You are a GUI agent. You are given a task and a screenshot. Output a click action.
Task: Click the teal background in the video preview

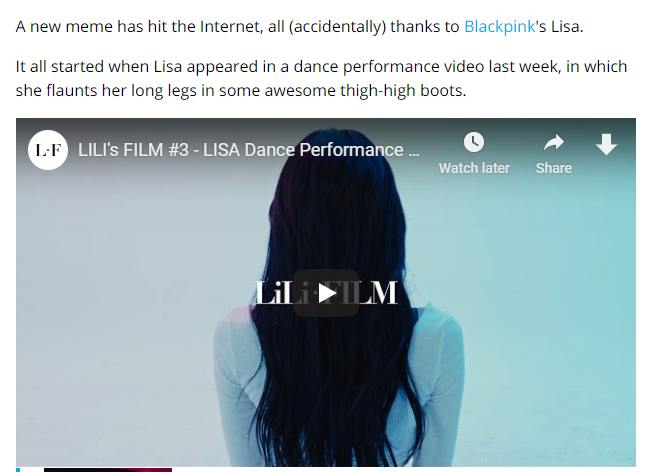click(x=541, y=291)
